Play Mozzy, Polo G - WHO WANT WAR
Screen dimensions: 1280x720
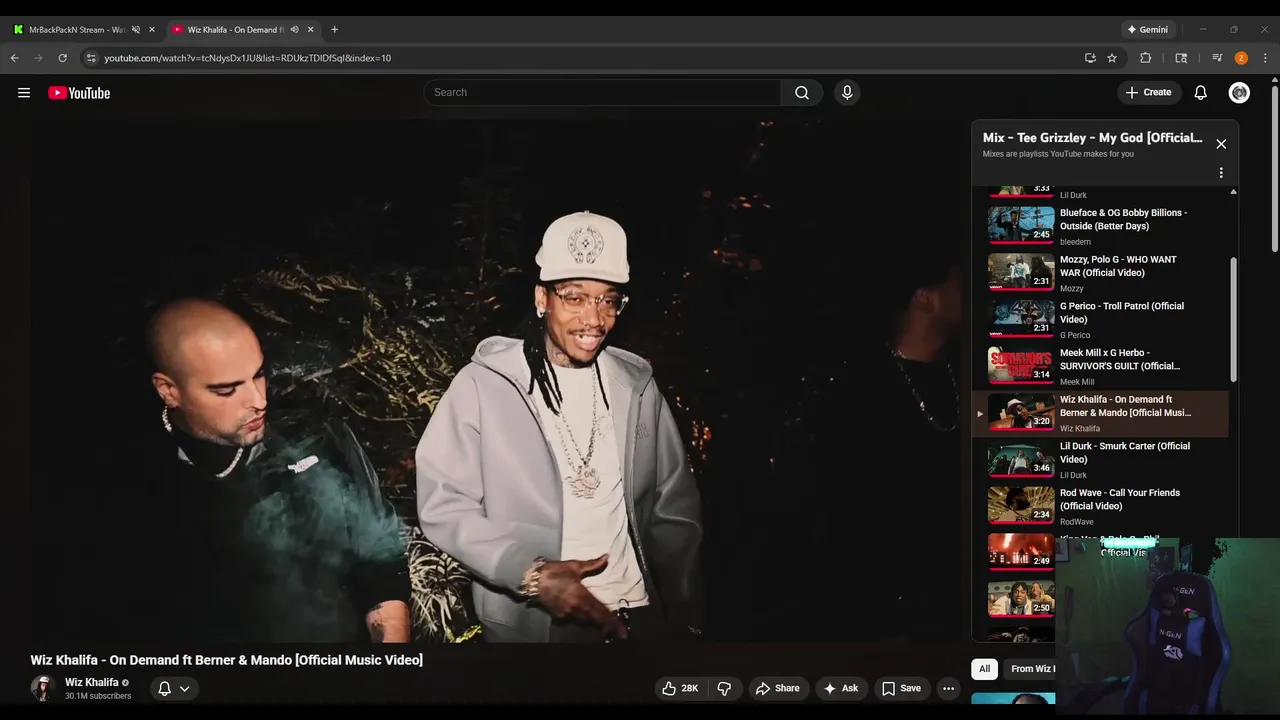point(1119,266)
